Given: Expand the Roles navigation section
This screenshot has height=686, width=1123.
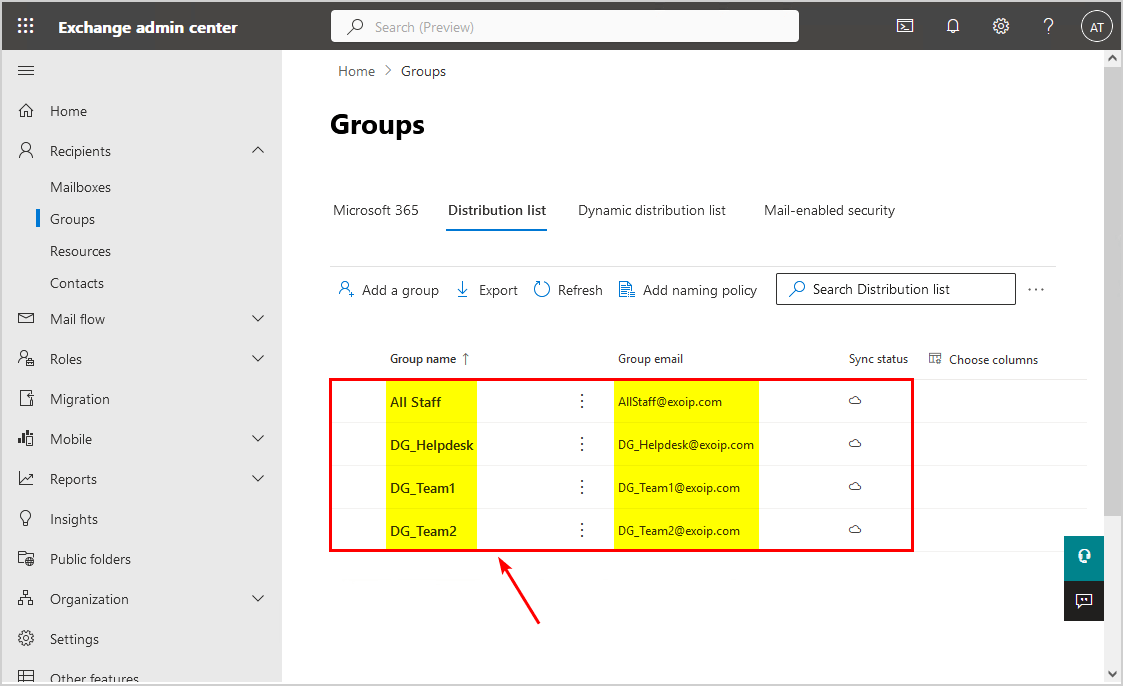Looking at the screenshot, I should click(258, 359).
